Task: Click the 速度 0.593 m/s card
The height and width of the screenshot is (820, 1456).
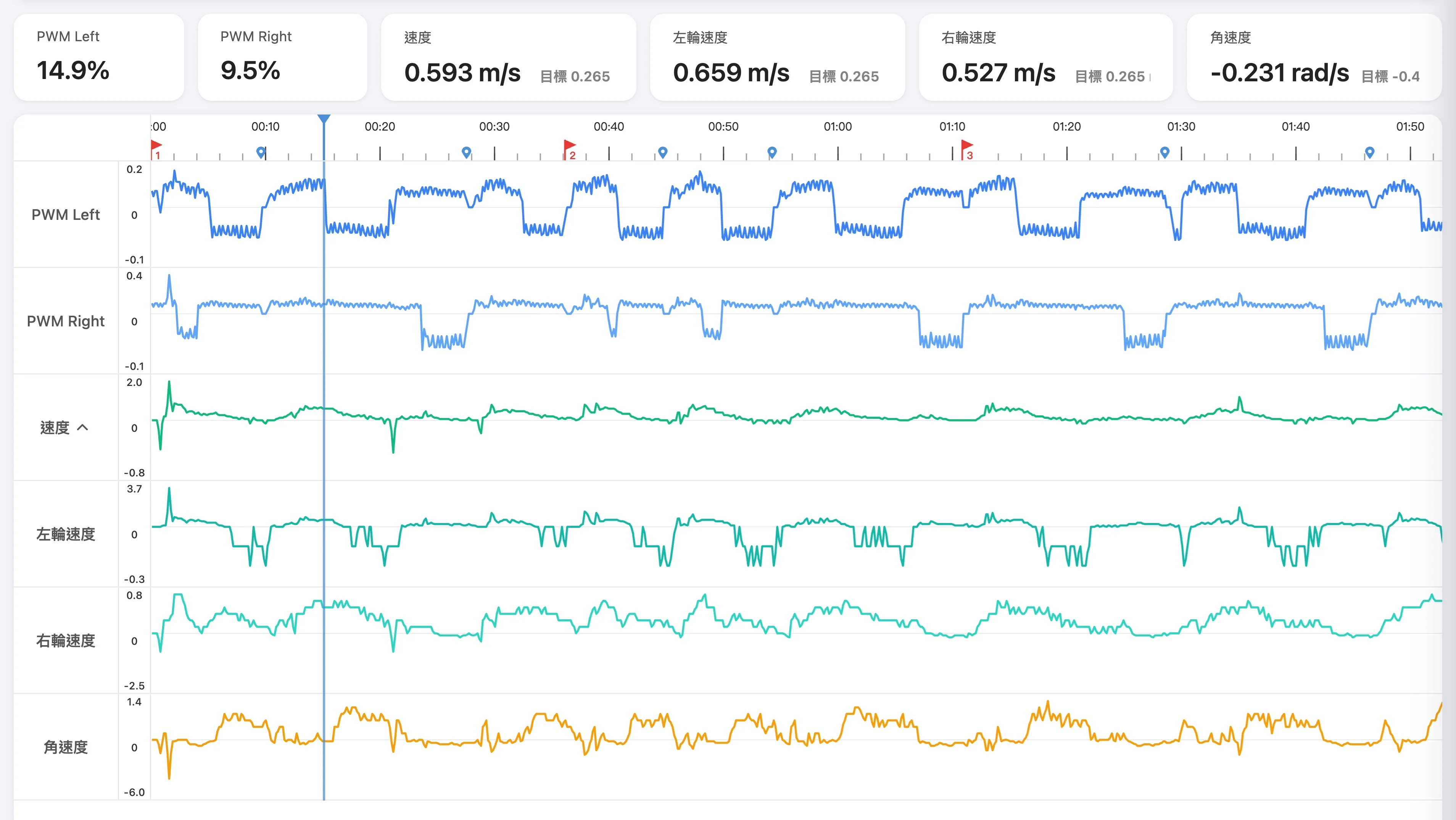Action: pos(509,57)
